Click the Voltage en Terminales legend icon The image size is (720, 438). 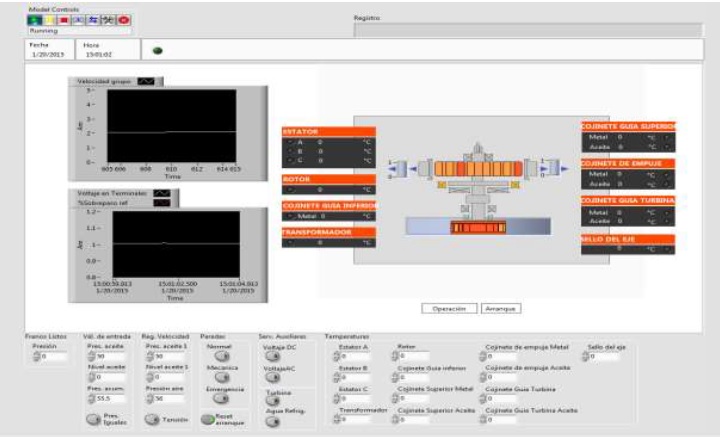(161, 194)
